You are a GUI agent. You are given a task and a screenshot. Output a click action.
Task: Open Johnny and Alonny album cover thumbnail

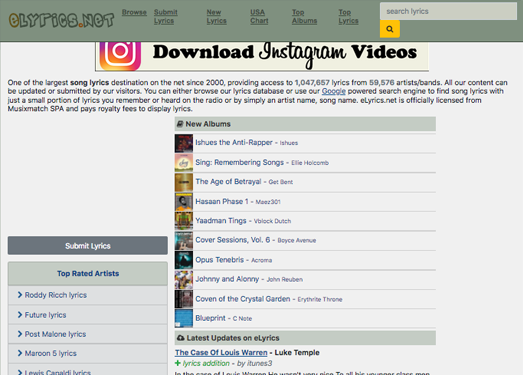[x=184, y=280]
